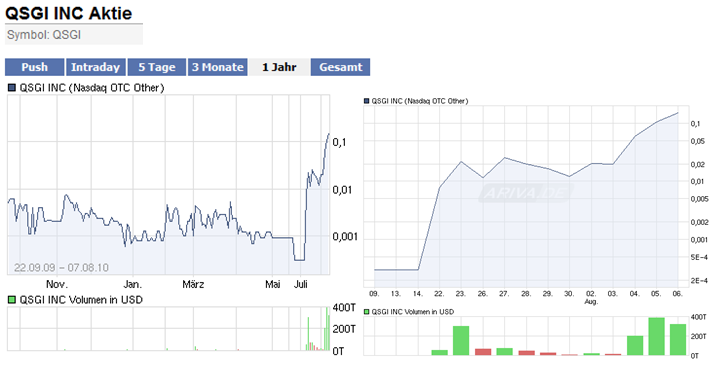Click dark blue legend square in the right chart
Viewport: 719px width, 365px height.
pos(366,101)
